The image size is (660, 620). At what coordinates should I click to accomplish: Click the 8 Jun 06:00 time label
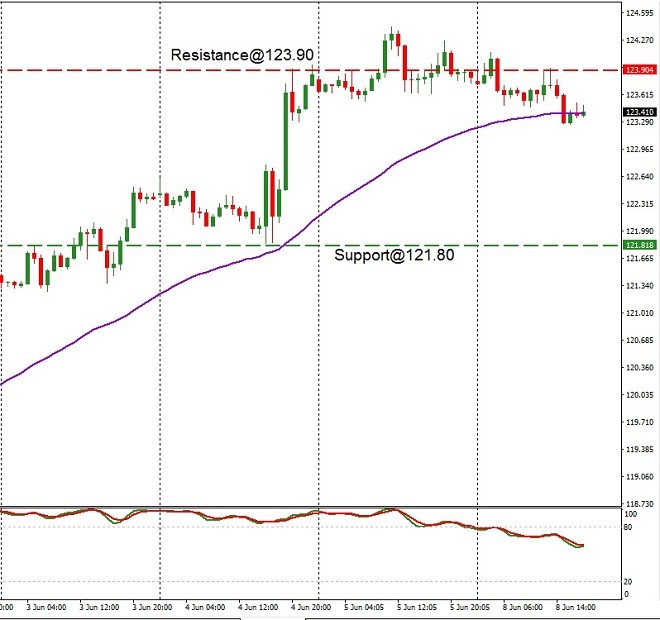[523, 607]
